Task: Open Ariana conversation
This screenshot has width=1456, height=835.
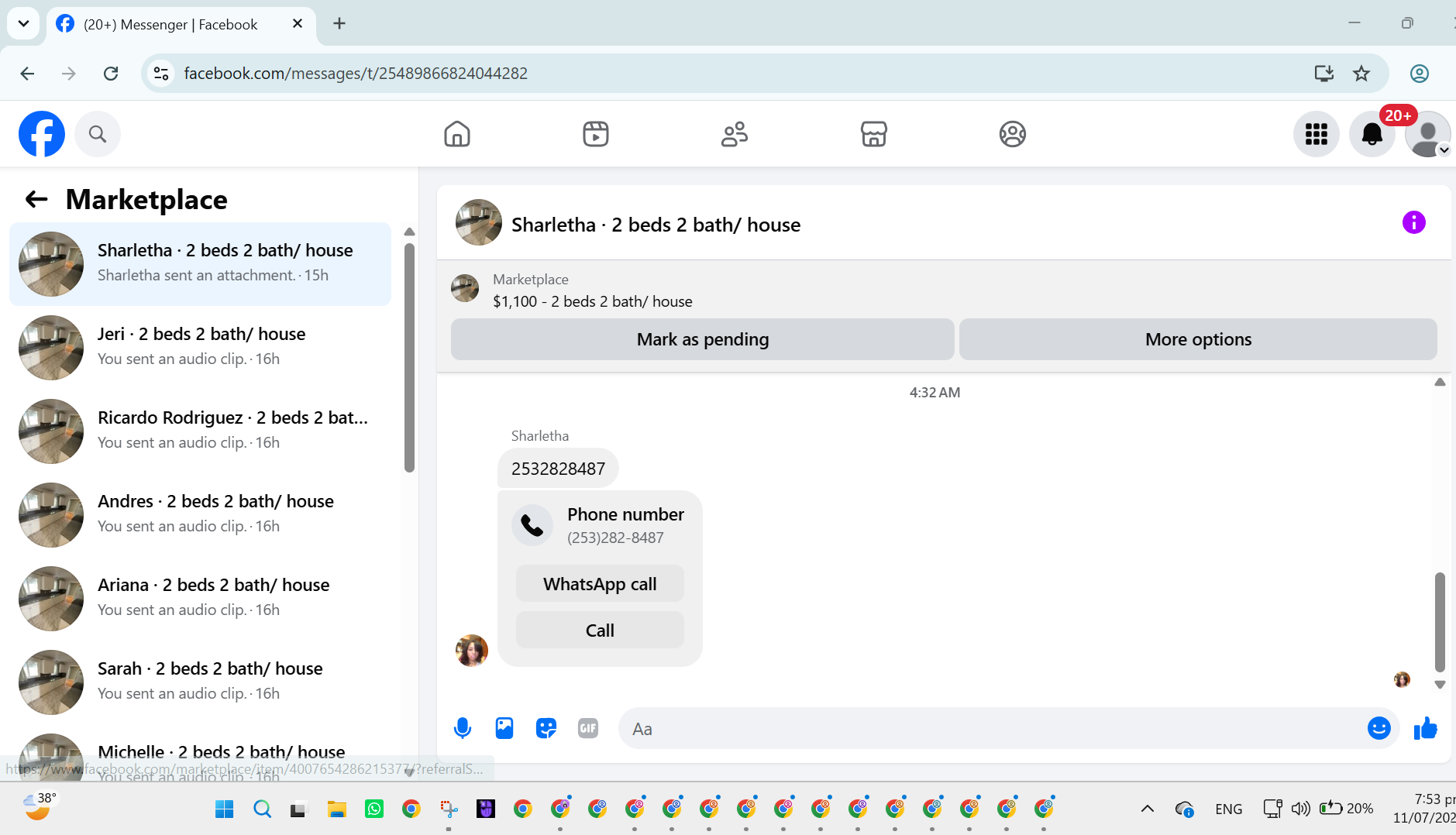Action: tap(201, 599)
